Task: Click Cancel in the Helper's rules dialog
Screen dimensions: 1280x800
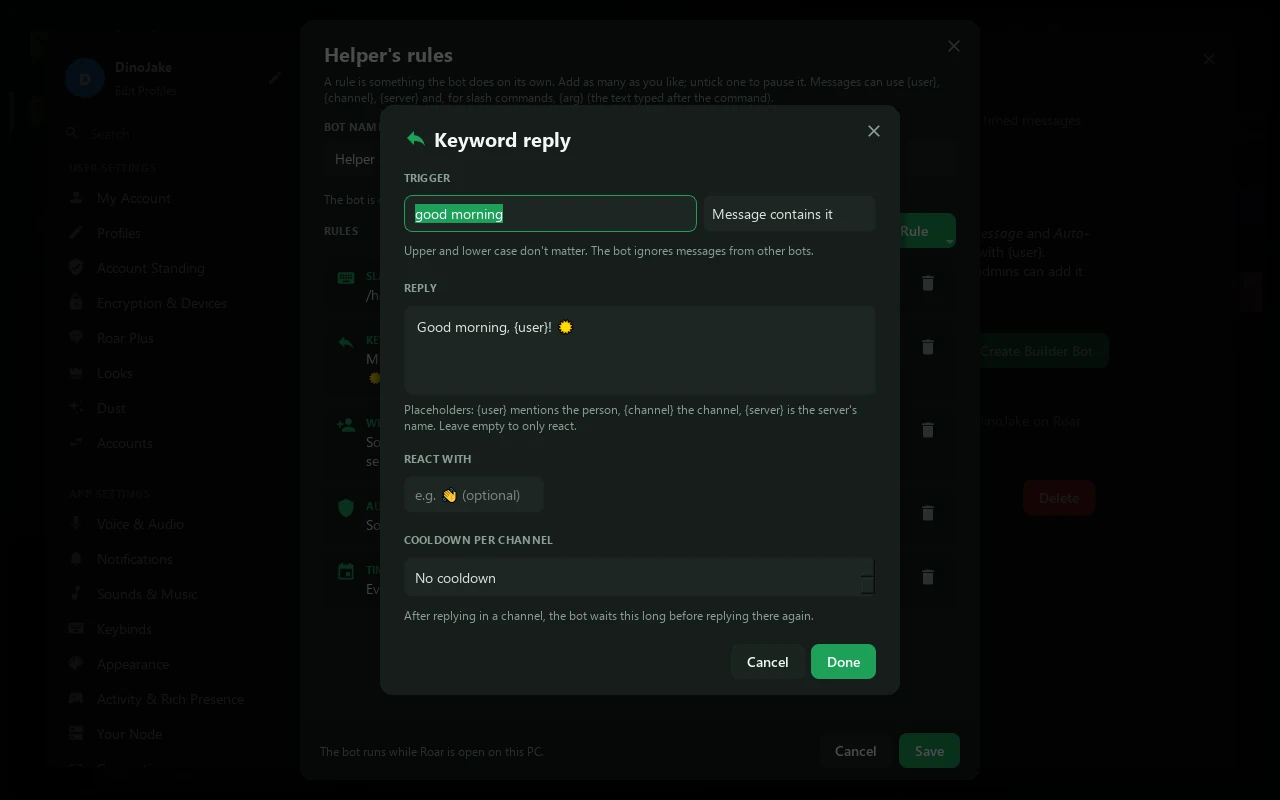Action: coord(856,751)
